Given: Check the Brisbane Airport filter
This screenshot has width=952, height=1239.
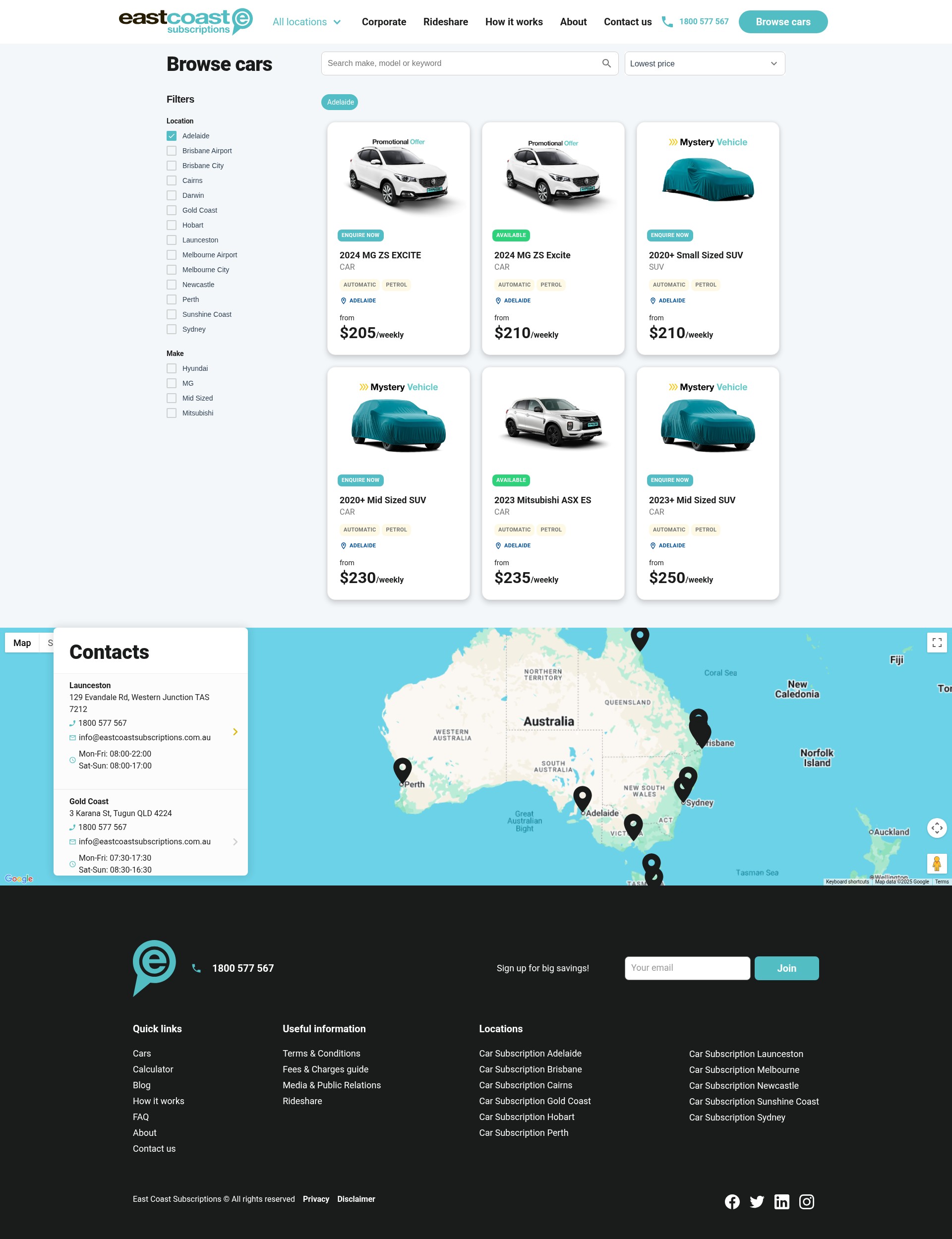Looking at the screenshot, I should pyautogui.click(x=172, y=151).
